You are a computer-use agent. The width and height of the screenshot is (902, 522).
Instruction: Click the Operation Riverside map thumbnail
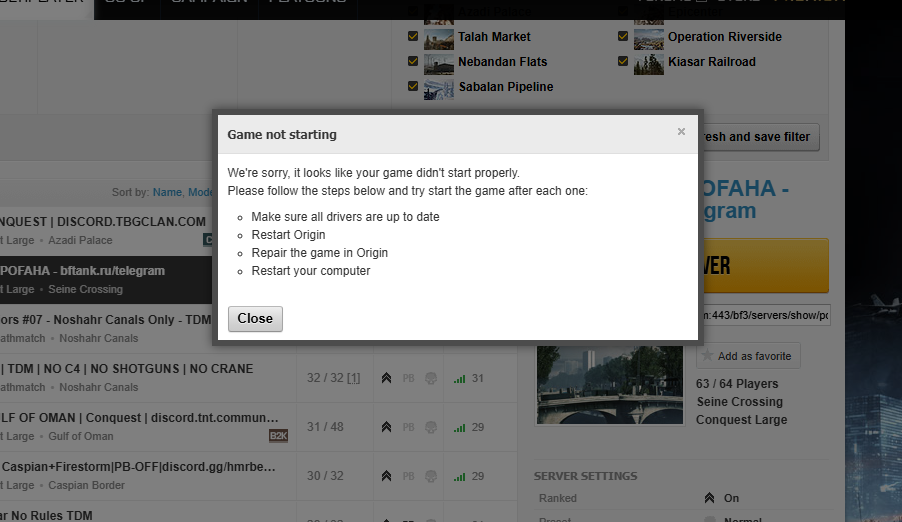(x=648, y=40)
